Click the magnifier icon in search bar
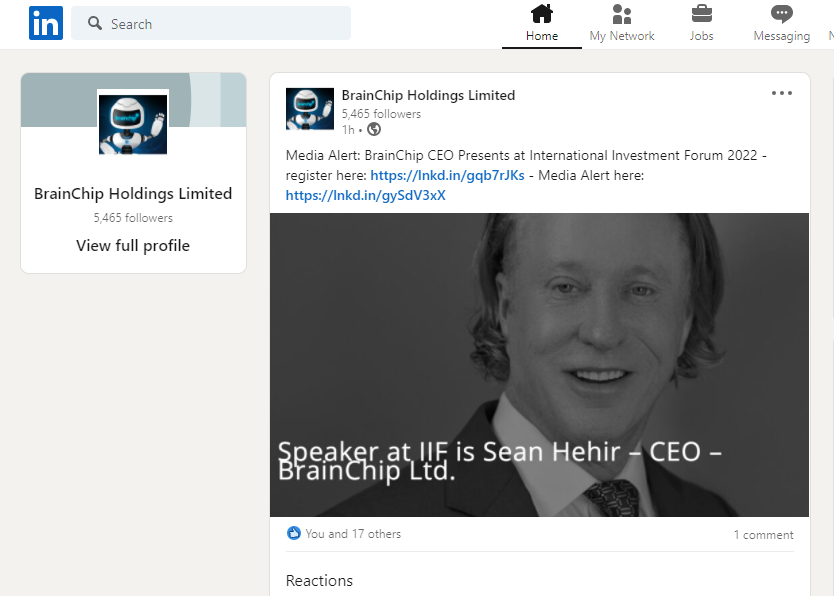This screenshot has height=596, width=834. pyautogui.click(x=95, y=23)
